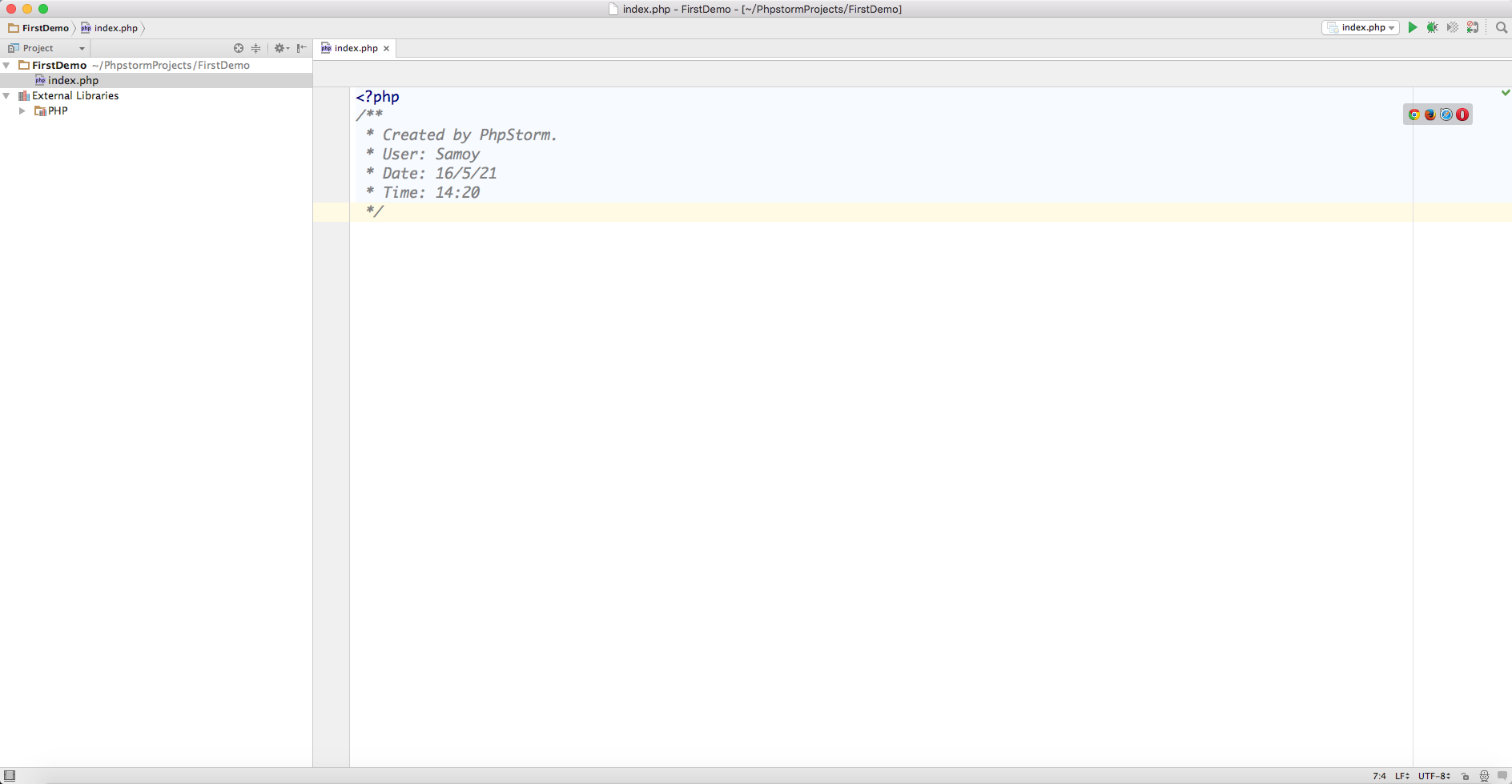Preview file in Safari browser

[1446, 115]
